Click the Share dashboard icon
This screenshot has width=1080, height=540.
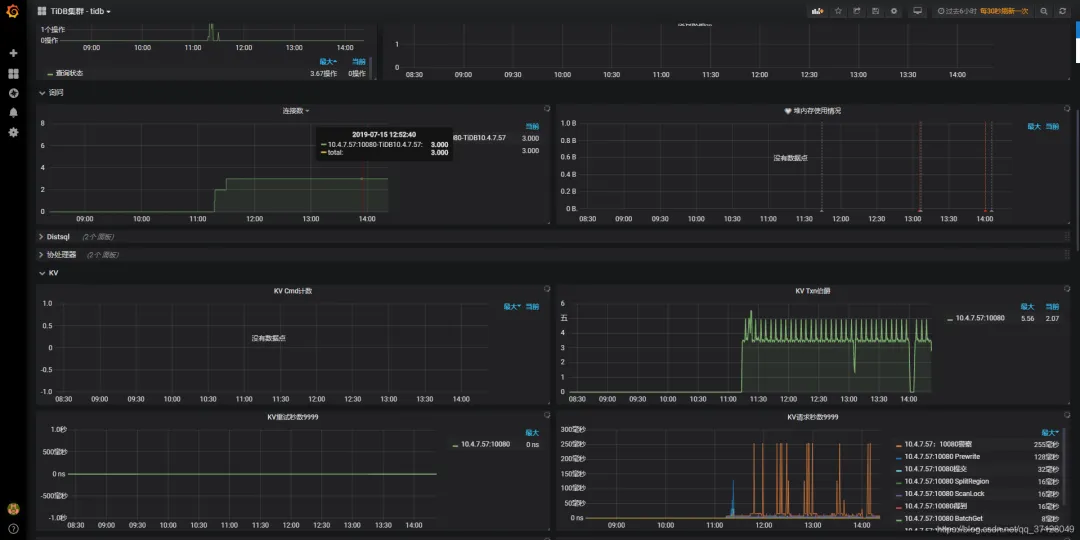pos(857,11)
